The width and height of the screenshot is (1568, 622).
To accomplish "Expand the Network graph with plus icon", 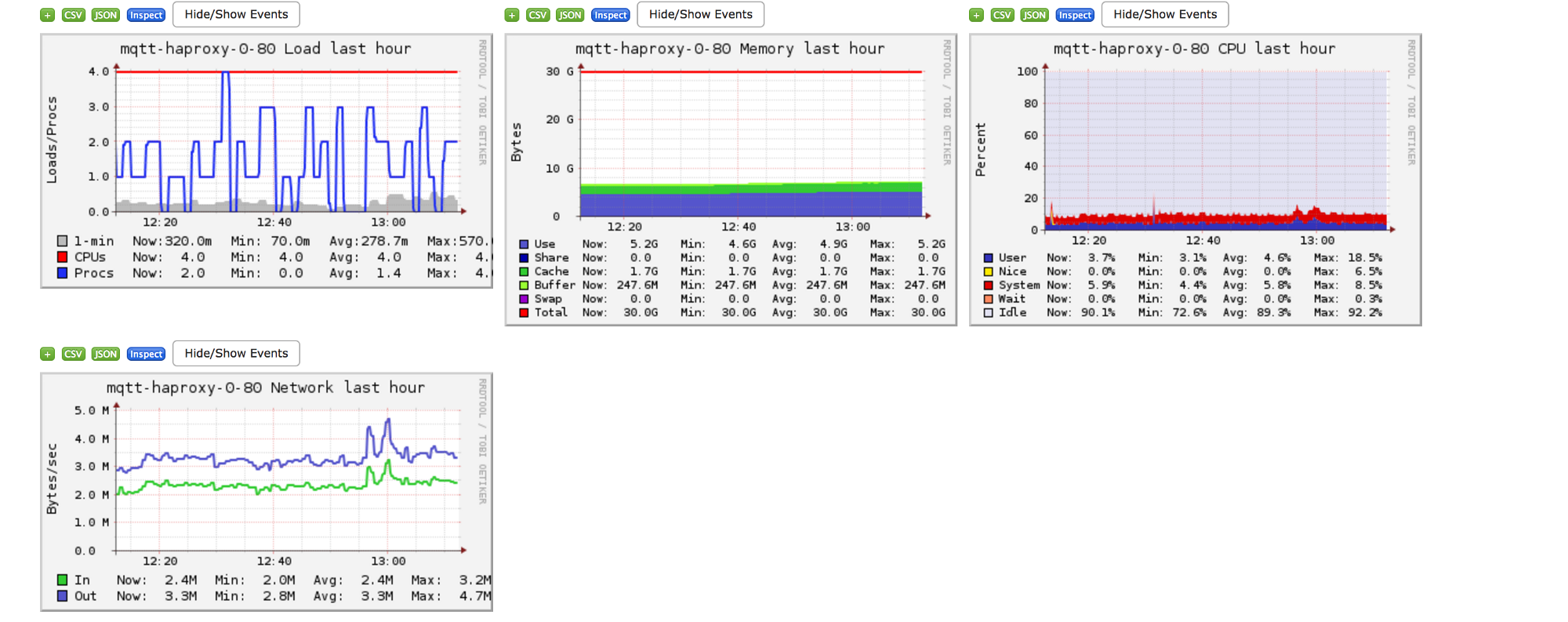I will 48,354.
